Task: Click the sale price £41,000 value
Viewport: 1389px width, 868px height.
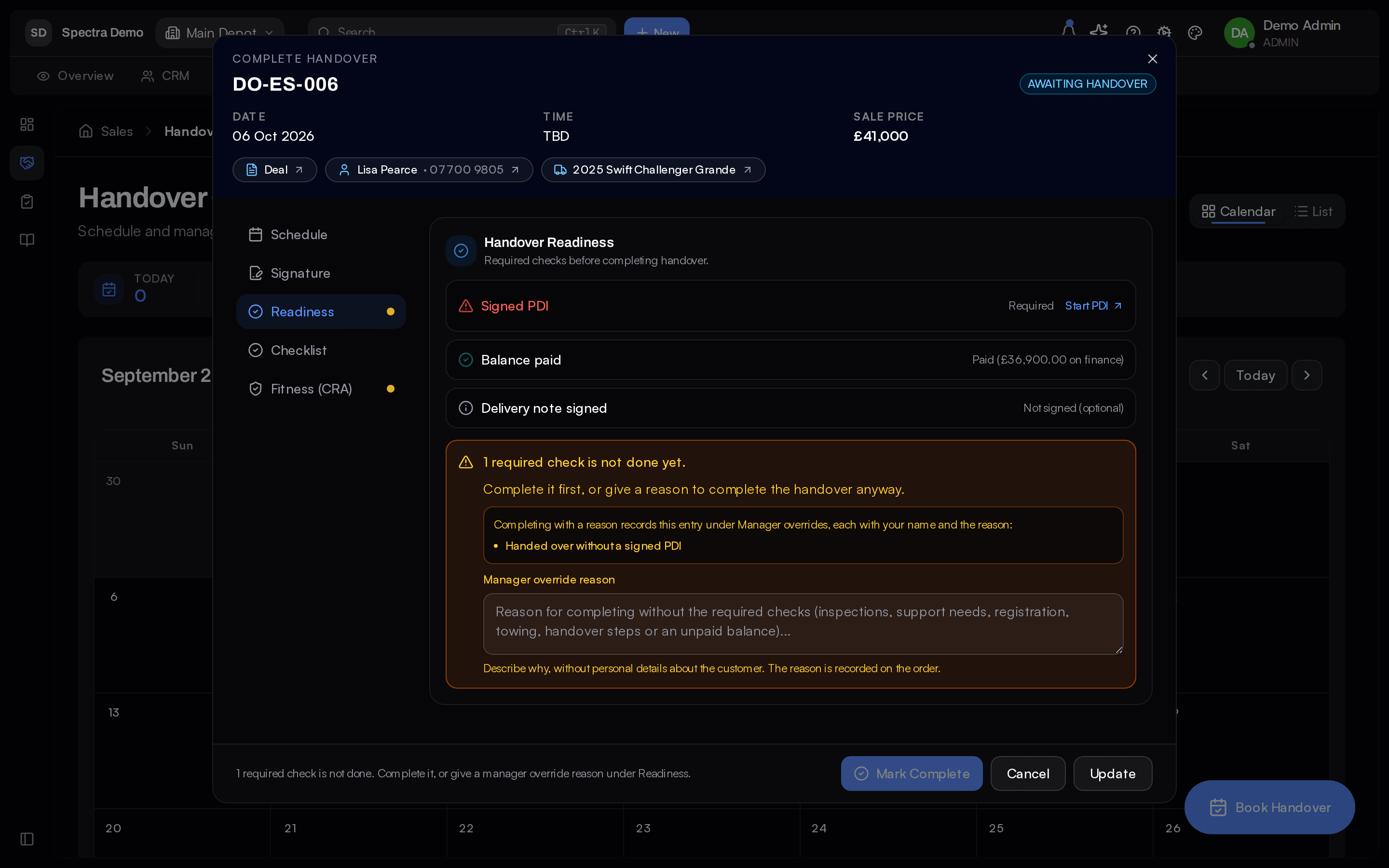Action: point(881,136)
